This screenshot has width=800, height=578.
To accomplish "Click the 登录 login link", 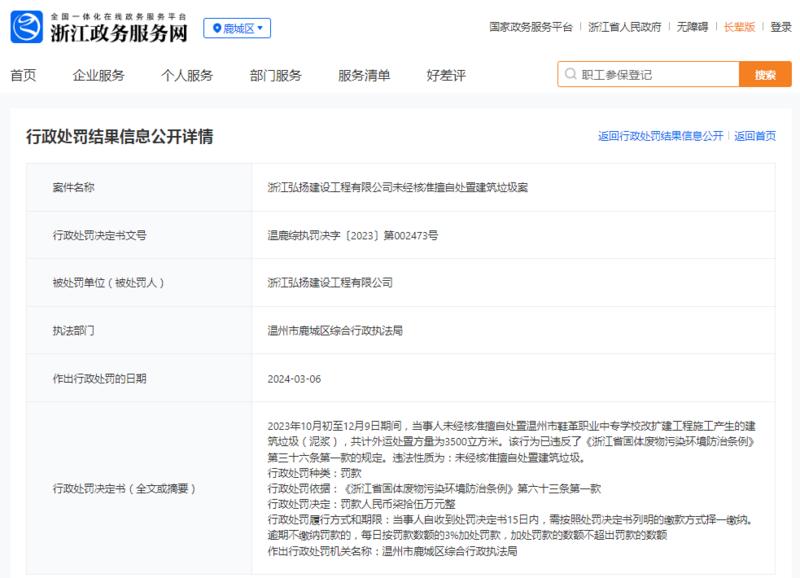I will click(x=781, y=27).
